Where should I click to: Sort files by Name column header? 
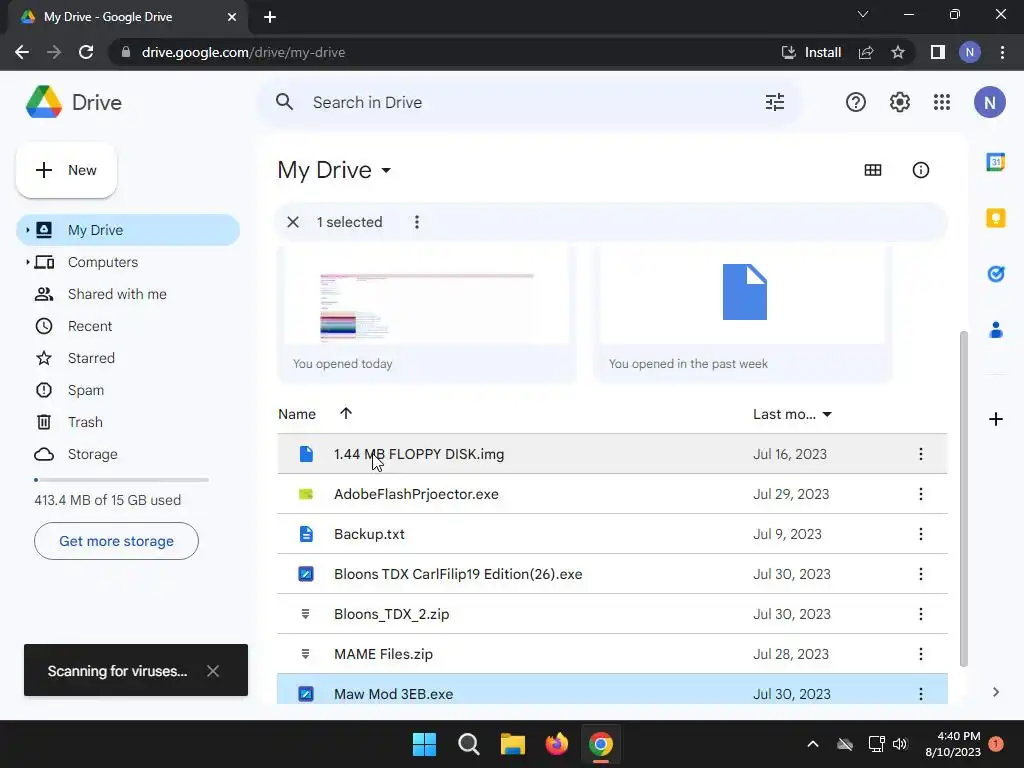[296, 414]
